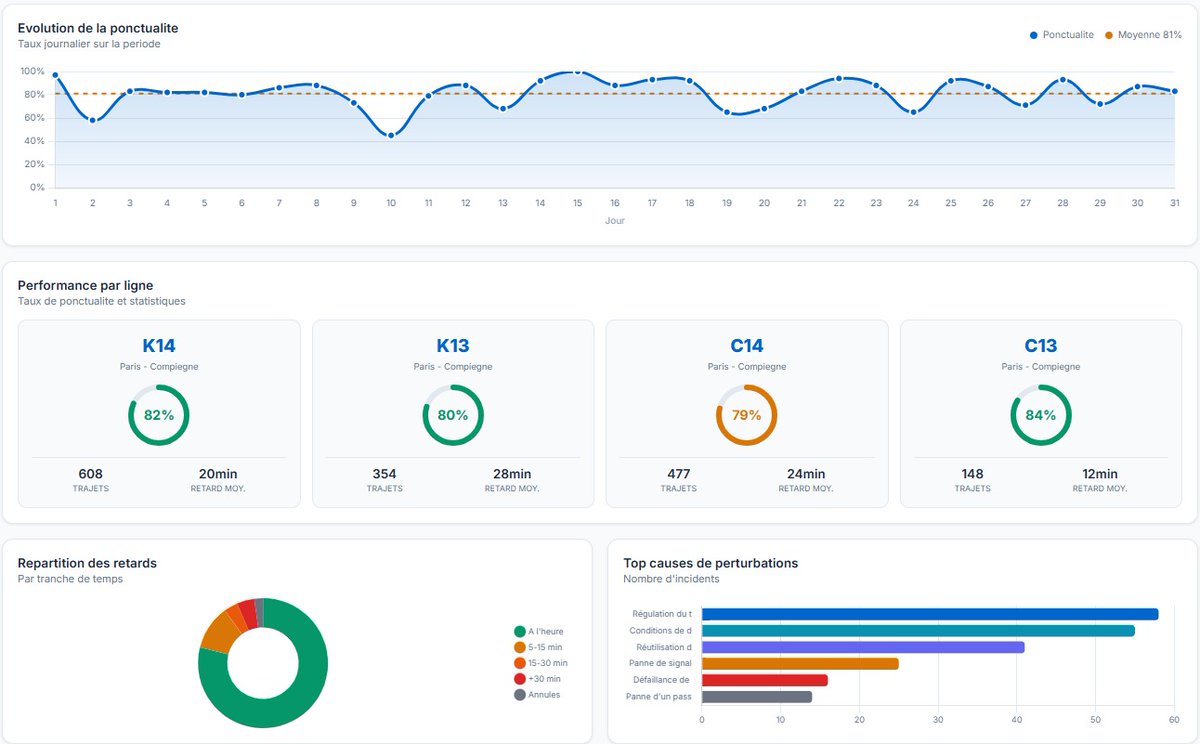Click the 40% y-axis label
Screen dimensions: 1200x744
34,141
